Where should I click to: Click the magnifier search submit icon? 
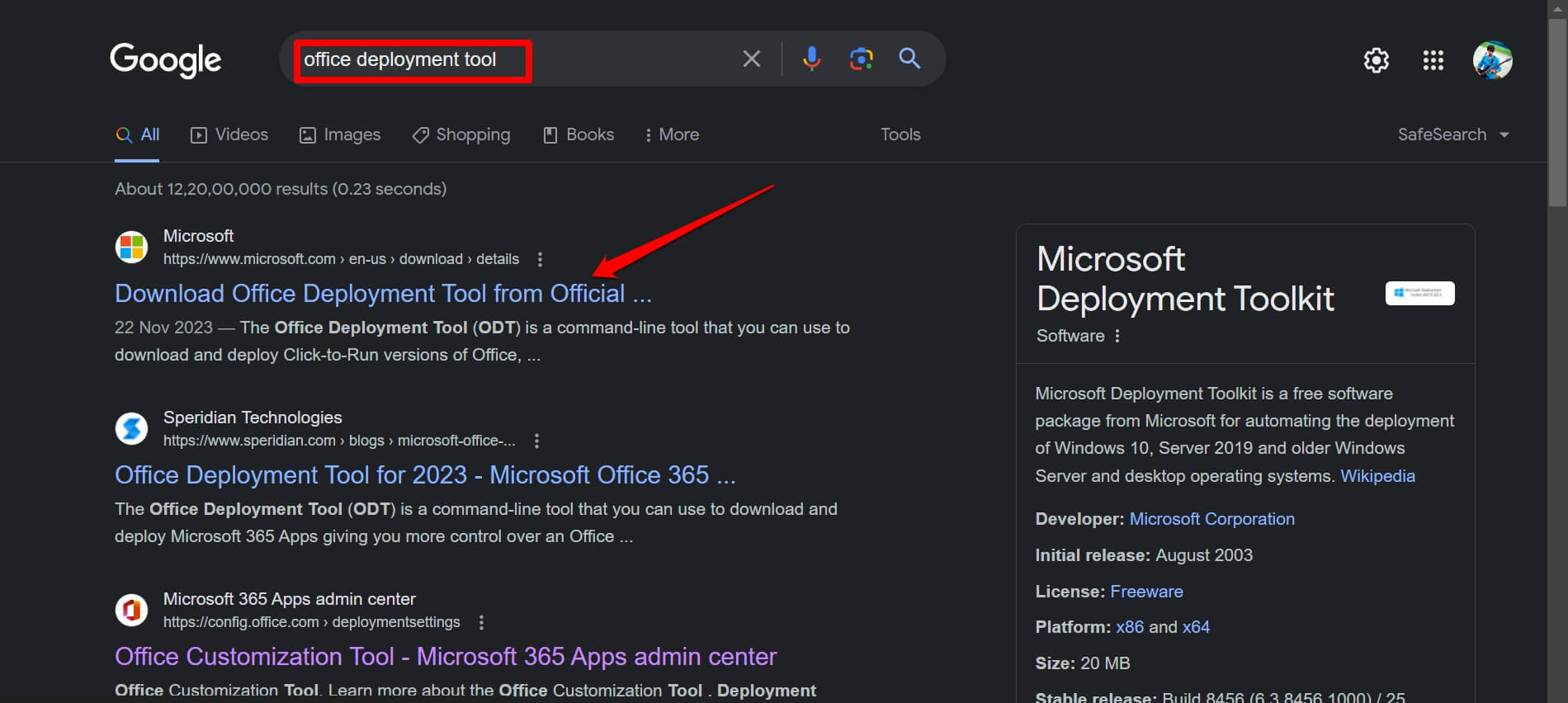pos(909,59)
